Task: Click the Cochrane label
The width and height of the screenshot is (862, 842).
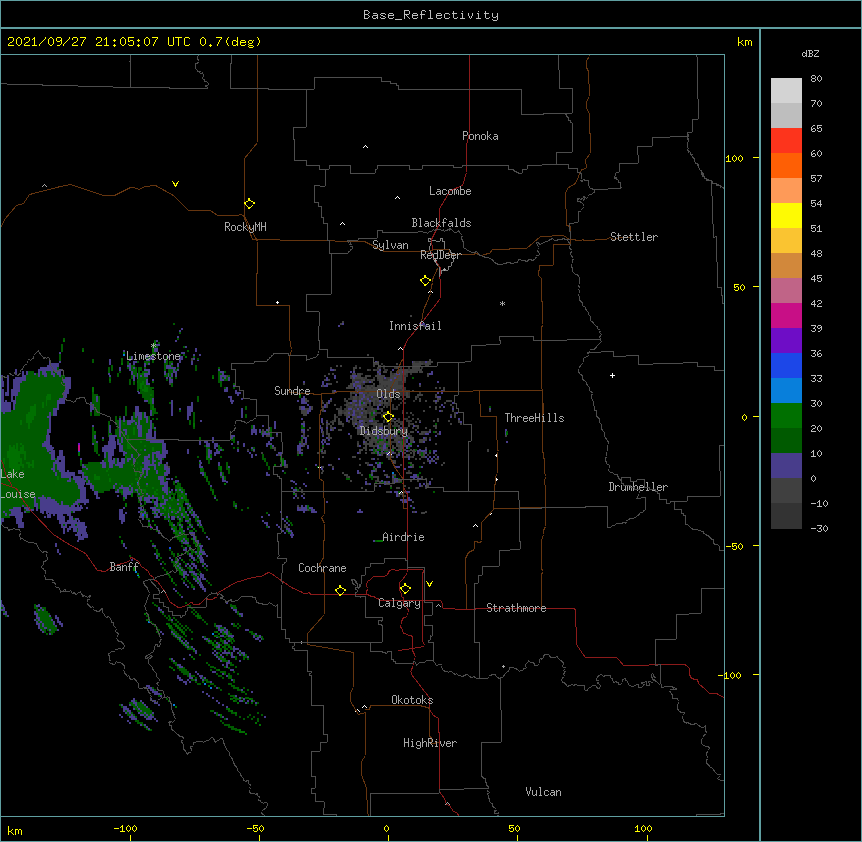Action: [x=322, y=568]
